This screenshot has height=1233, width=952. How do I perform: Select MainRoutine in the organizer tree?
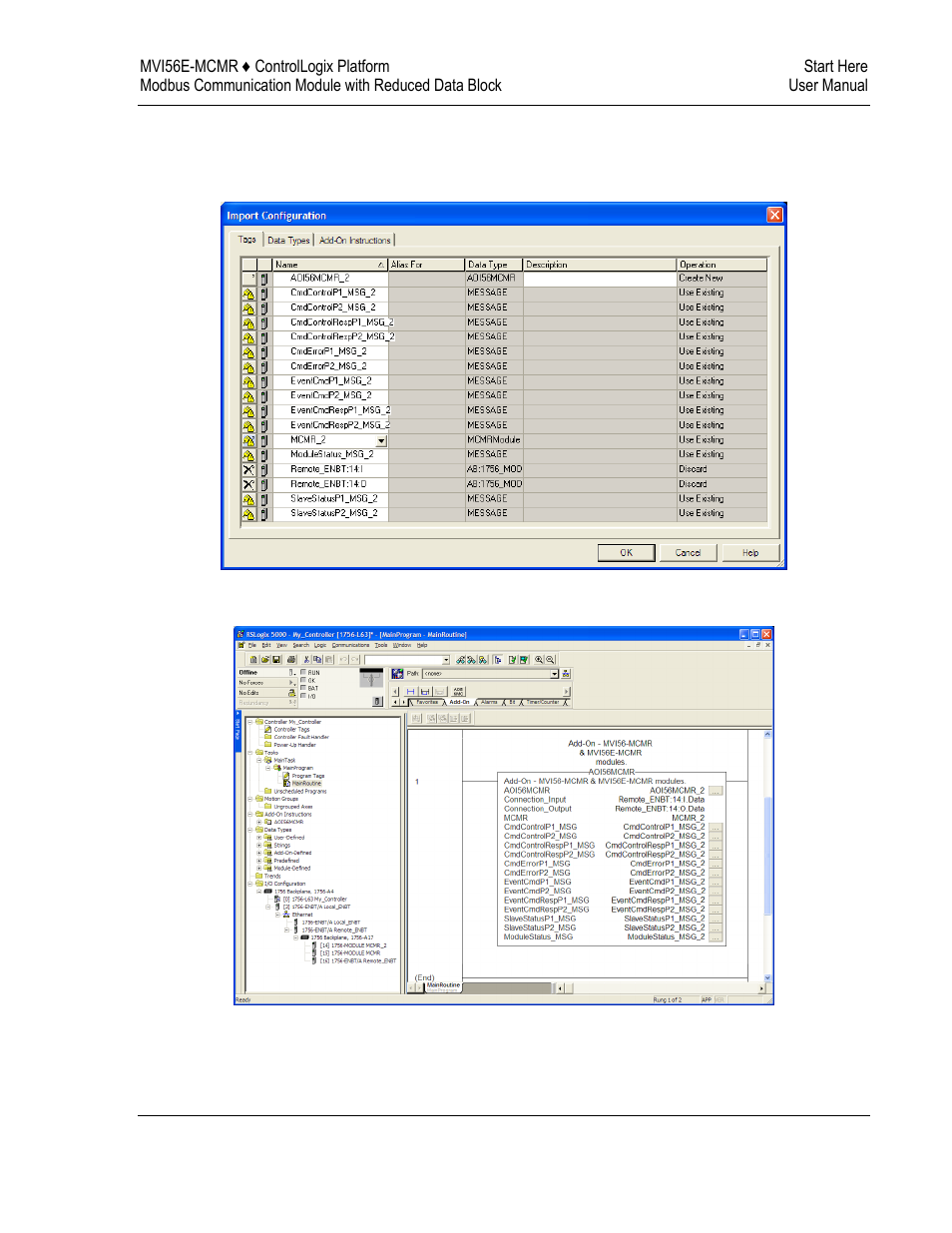(x=306, y=784)
